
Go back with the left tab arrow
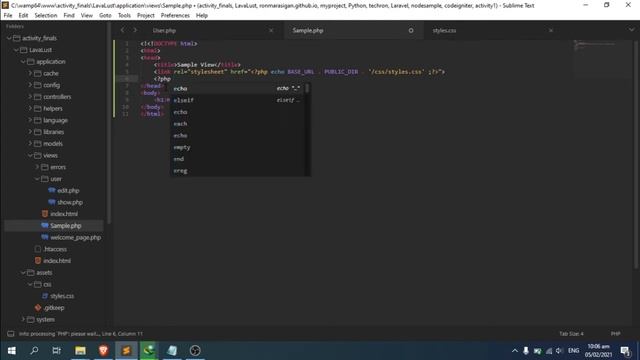coord(122,30)
